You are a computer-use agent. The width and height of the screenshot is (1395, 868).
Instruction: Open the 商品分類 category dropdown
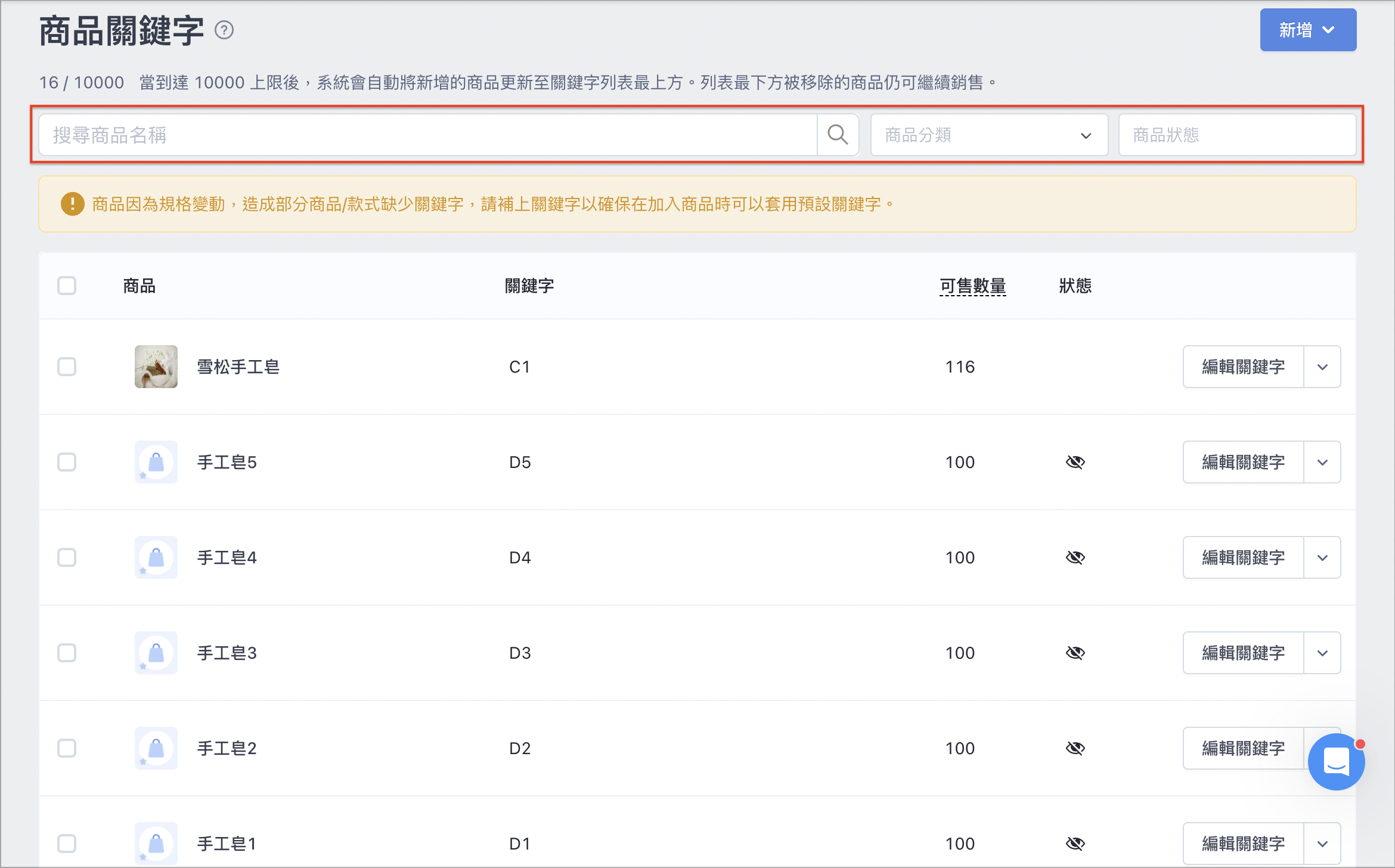(x=989, y=135)
